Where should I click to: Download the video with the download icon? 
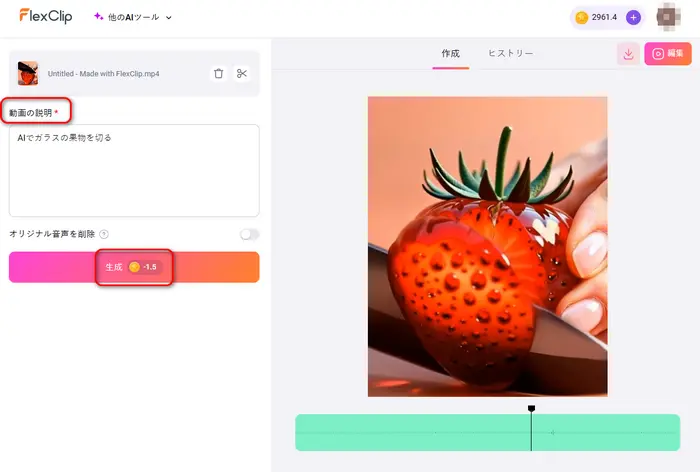(629, 54)
